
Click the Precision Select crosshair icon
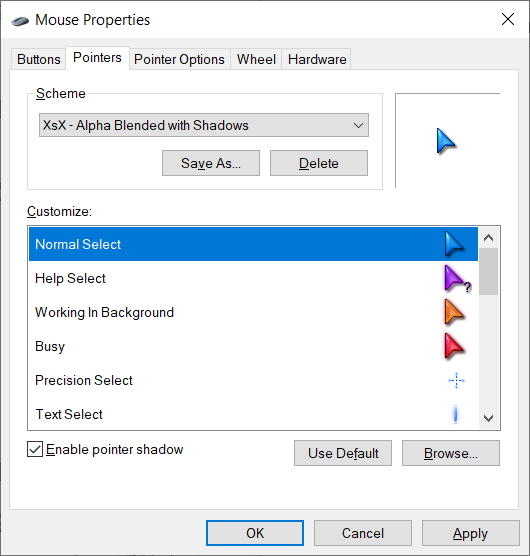pos(456,380)
